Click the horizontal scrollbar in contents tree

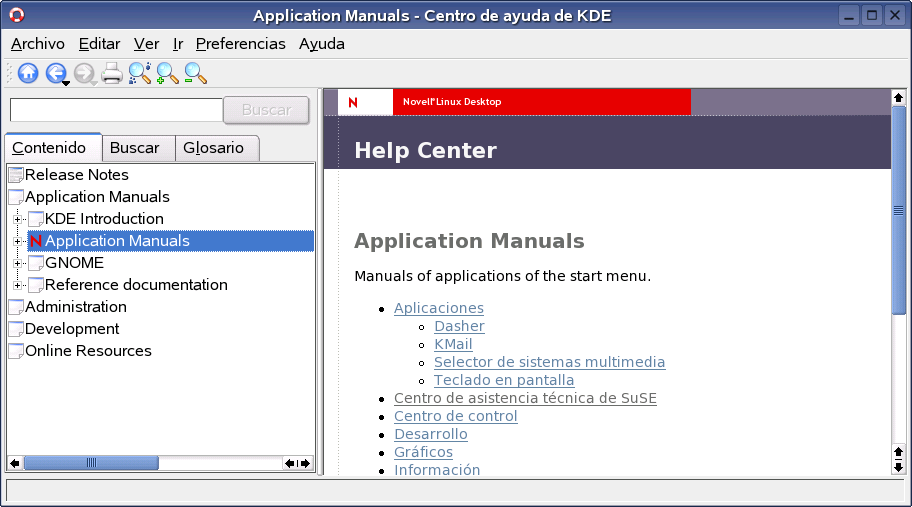pyautogui.click(x=160, y=463)
